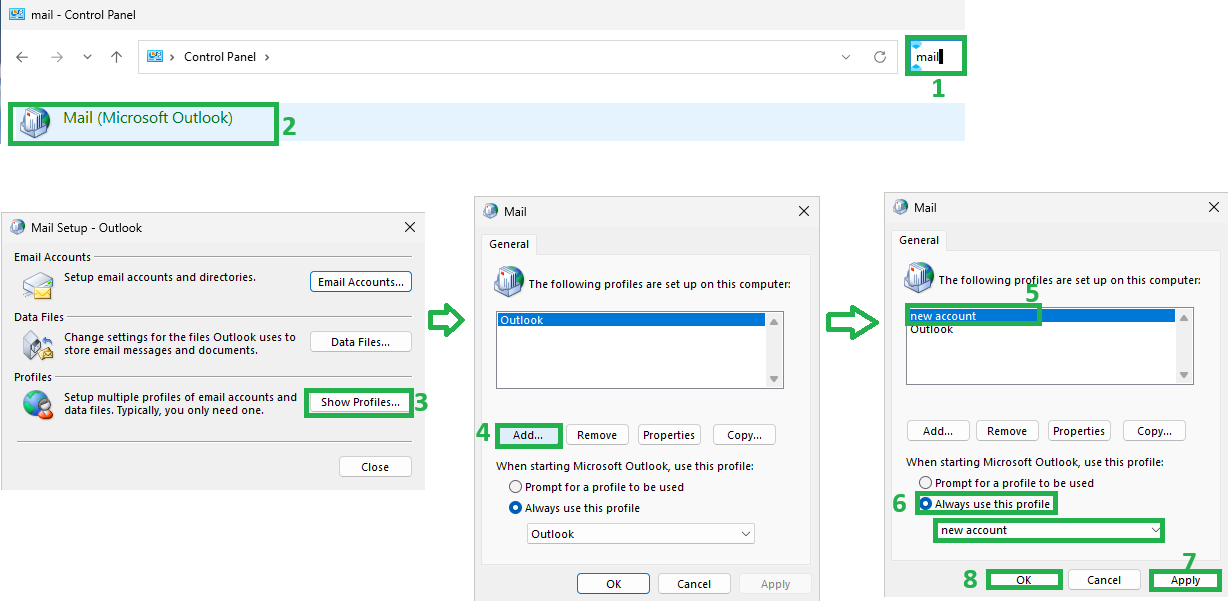The width and height of the screenshot is (1228, 602).
Task: Click the Mail (Microsoft Outlook) globe icon
Action: pyautogui.click(x=35, y=121)
